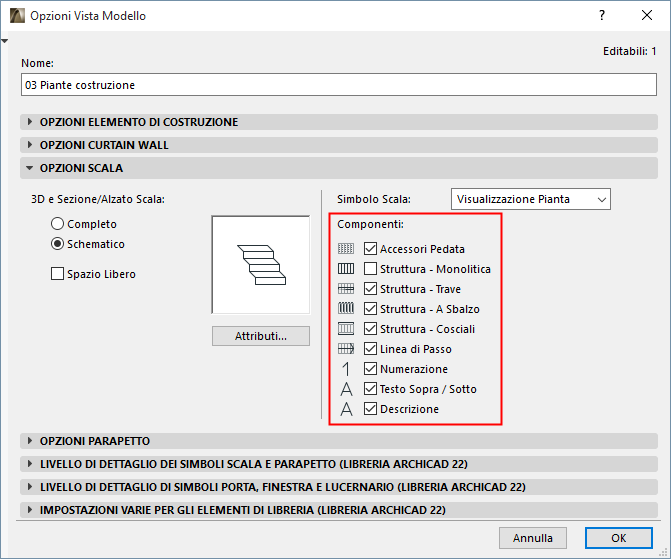Click the small arrow at dialog's left edge
671x559 pixels.
click(5, 41)
